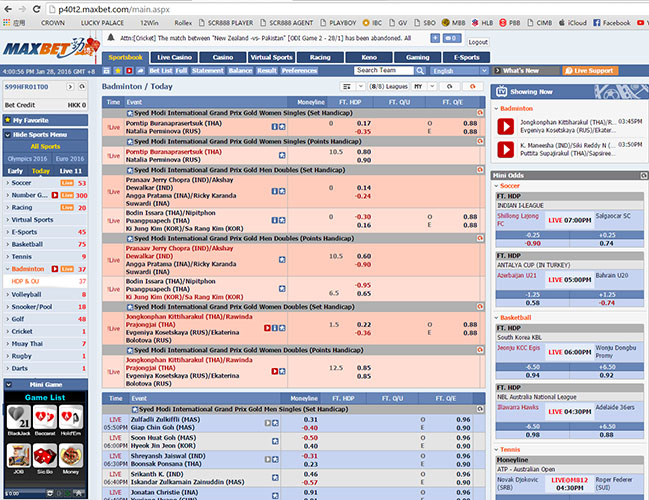Select the E-Sports tab
The width and height of the screenshot is (649, 500).
[x=466, y=57]
